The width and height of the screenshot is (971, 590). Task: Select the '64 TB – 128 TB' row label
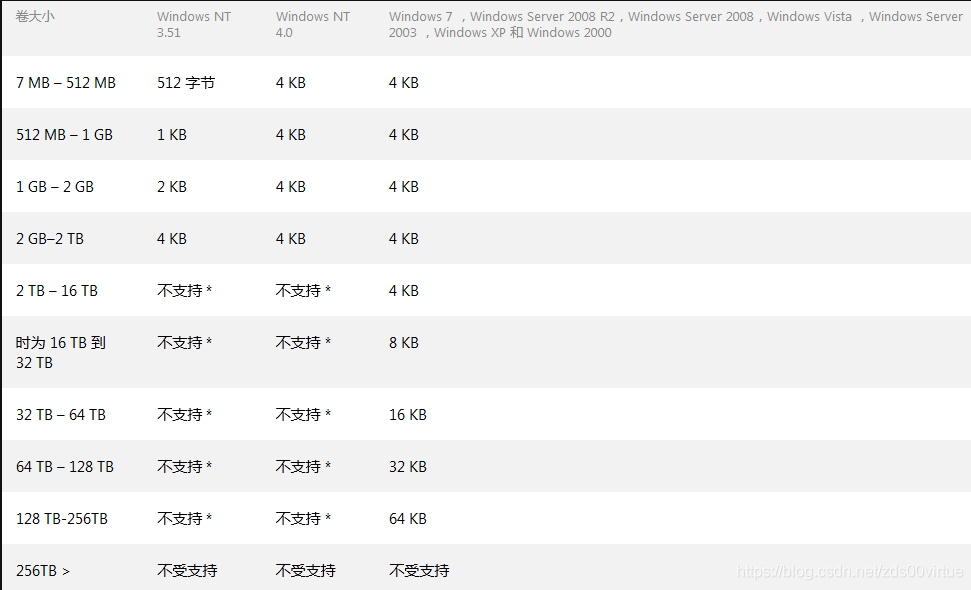point(65,466)
